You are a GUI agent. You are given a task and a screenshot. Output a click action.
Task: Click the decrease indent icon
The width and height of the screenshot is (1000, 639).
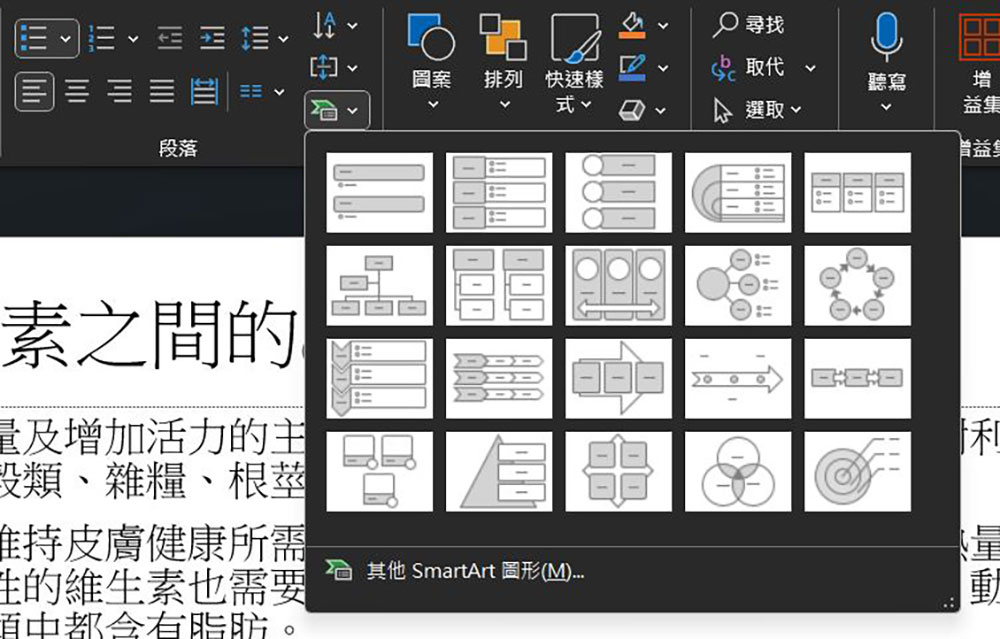170,39
